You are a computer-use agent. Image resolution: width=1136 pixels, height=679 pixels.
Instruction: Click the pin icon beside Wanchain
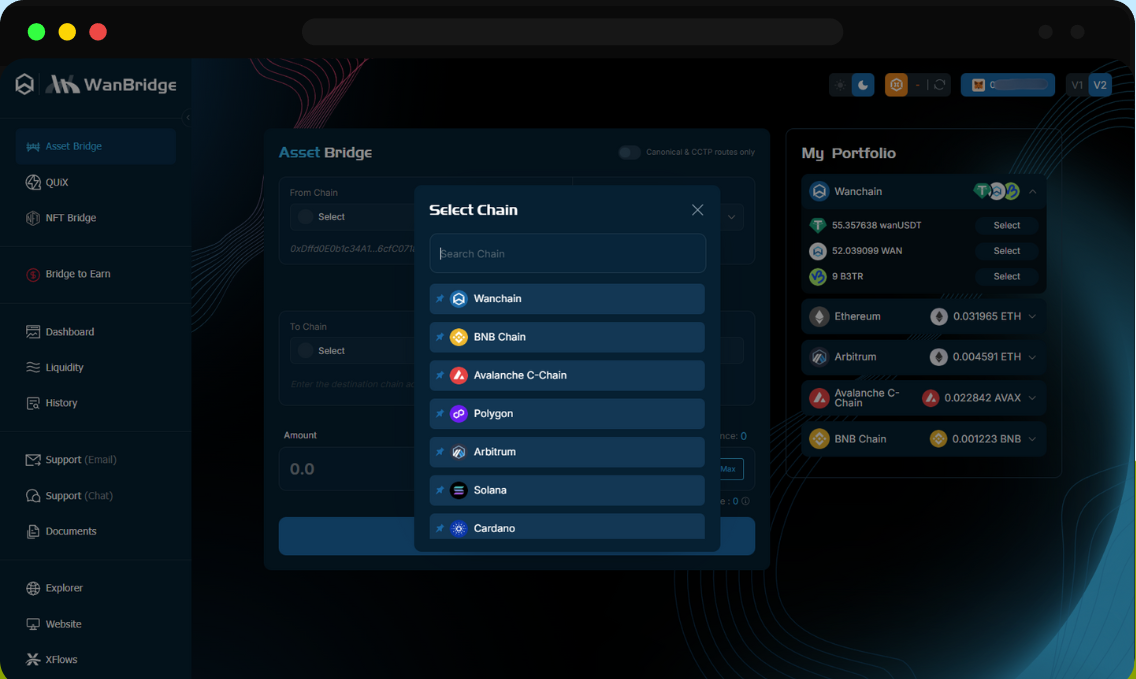(x=440, y=299)
